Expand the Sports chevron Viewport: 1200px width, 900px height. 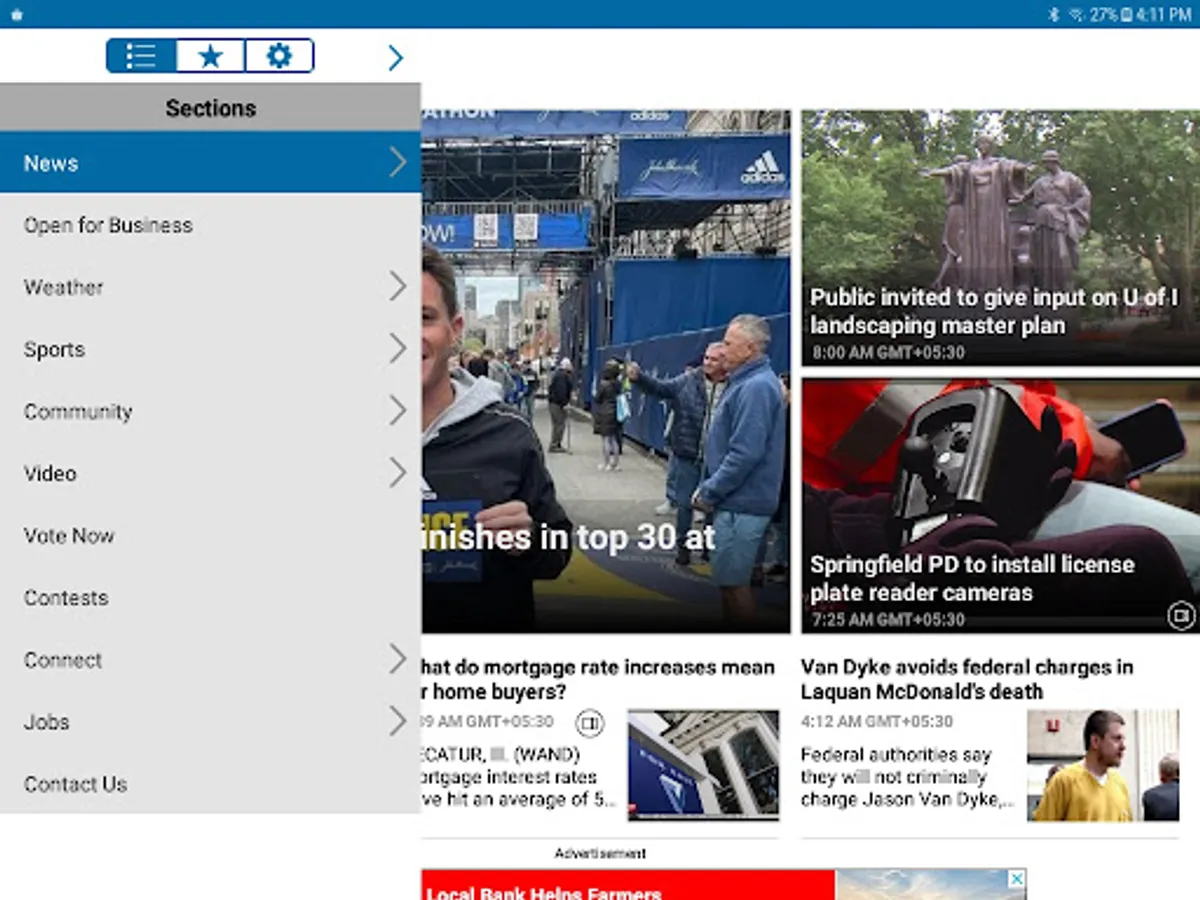(398, 348)
